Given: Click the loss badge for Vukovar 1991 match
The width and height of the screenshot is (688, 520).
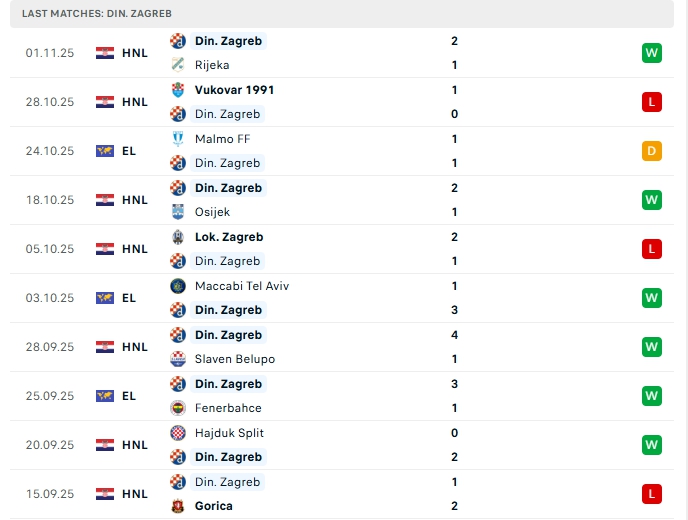Looking at the screenshot, I should tap(652, 102).
